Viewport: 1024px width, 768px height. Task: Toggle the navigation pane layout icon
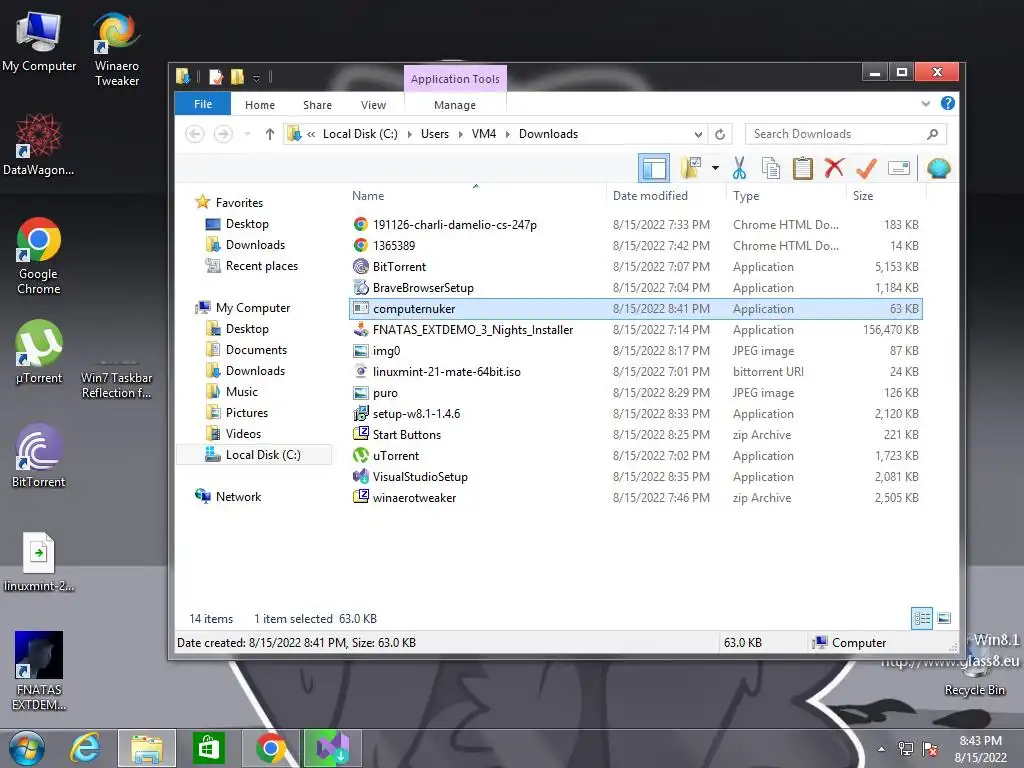pyautogui.click(x=654, y=168)
